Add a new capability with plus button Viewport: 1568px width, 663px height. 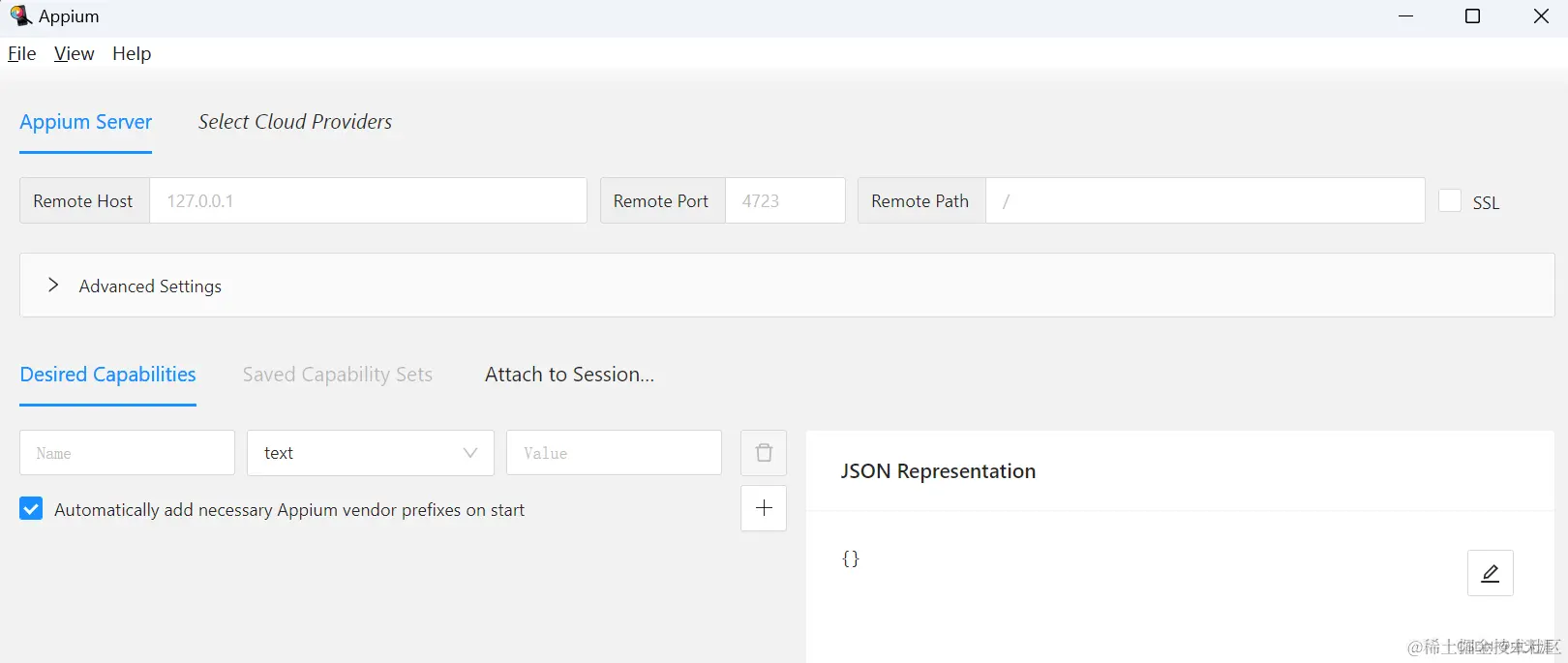[764, 508]
